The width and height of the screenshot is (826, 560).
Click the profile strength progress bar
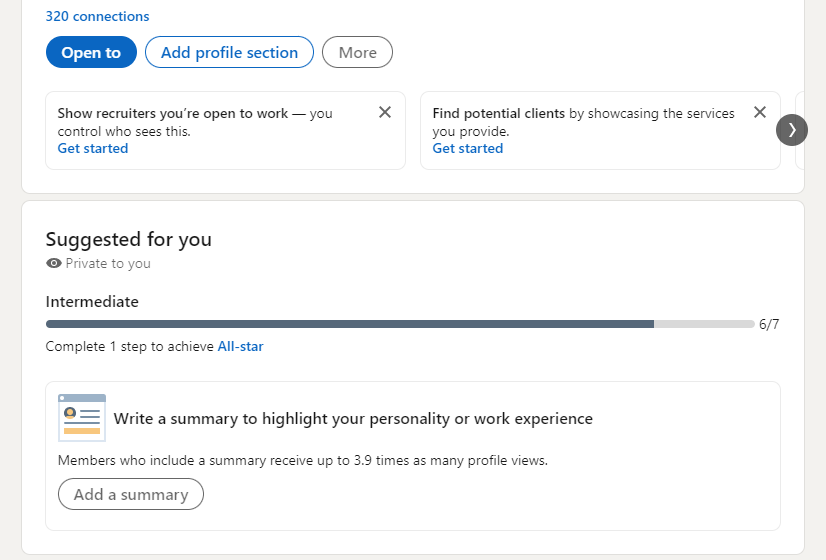(400, 324)
